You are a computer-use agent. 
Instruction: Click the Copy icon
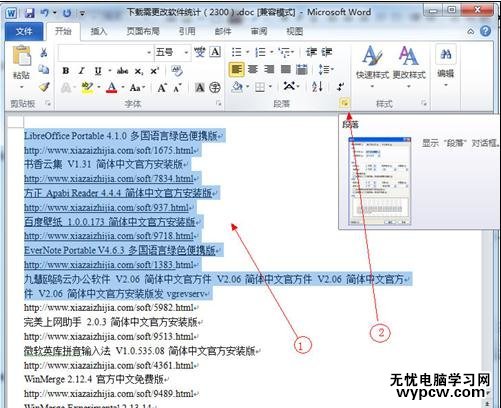[44, 69]
